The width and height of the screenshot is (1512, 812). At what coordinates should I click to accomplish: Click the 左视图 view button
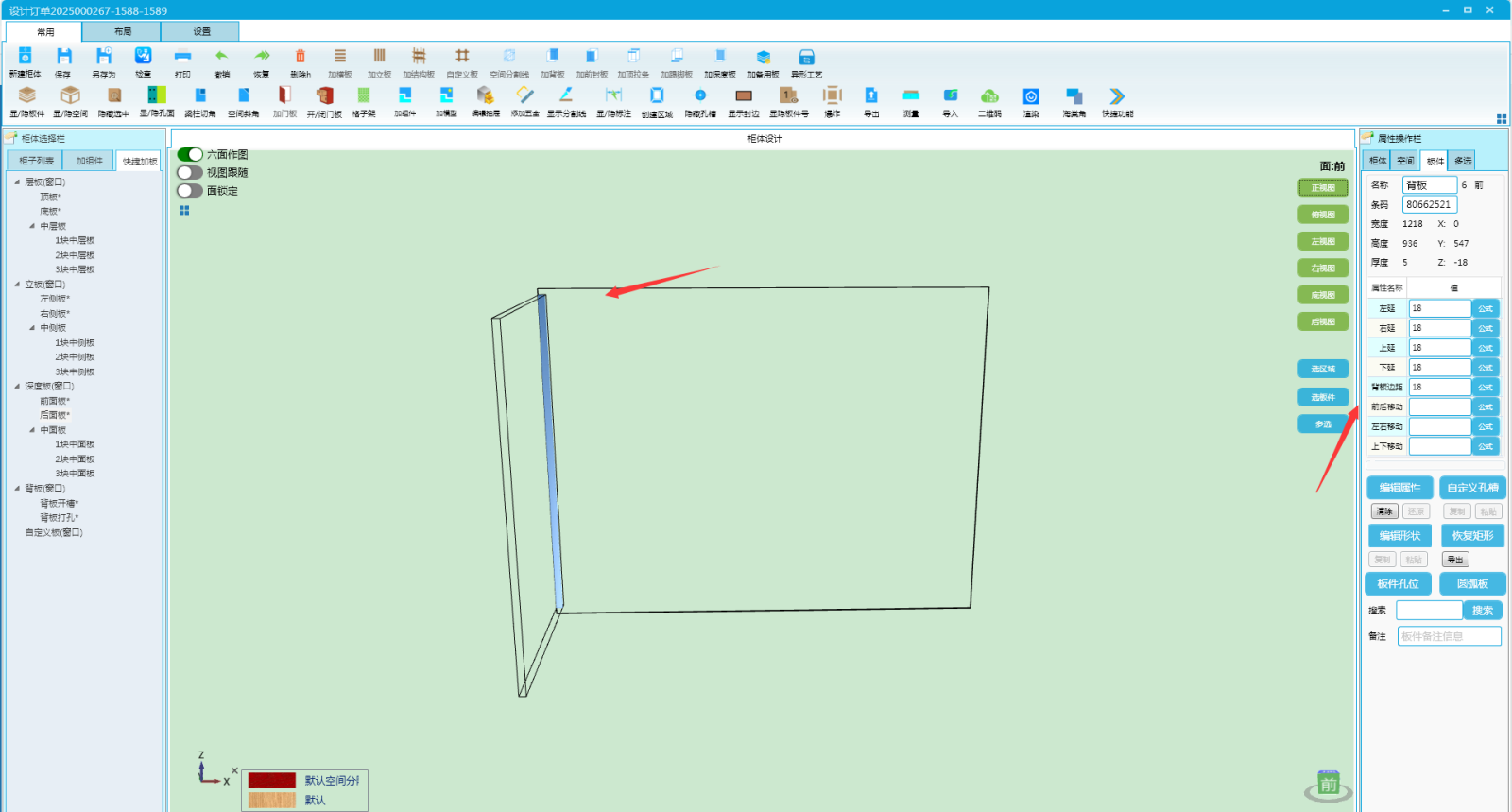click(x=1323, y=241)
